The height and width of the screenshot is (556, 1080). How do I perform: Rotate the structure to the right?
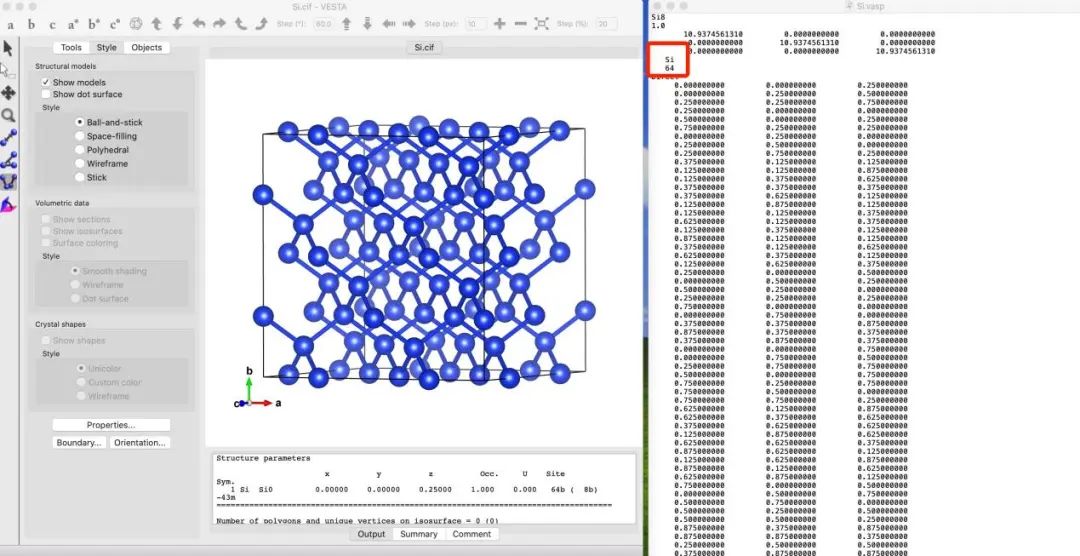pyautogui.click(x=220, y=23)
